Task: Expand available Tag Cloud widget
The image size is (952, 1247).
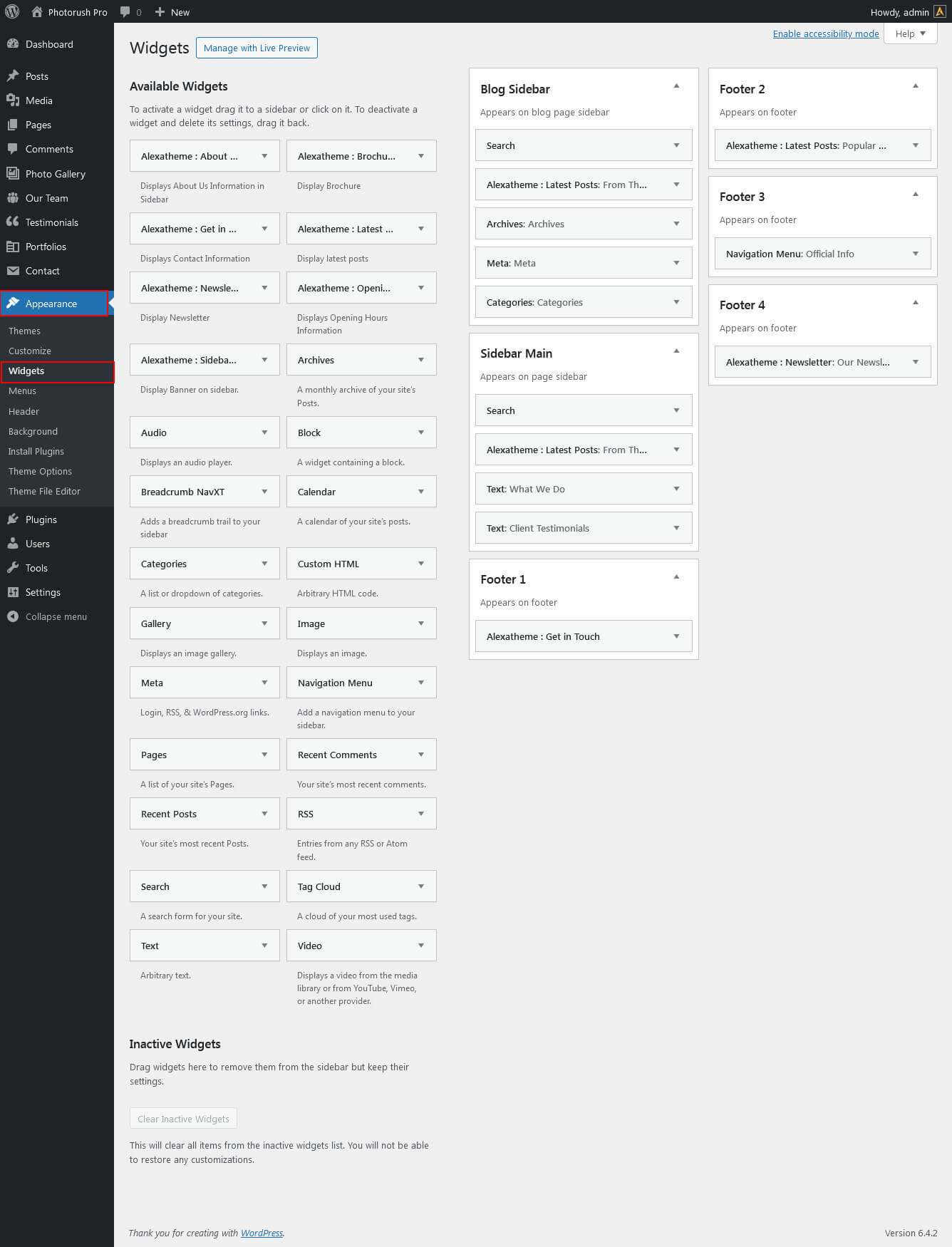Action: pyautogui.click(x=421, y=886)
